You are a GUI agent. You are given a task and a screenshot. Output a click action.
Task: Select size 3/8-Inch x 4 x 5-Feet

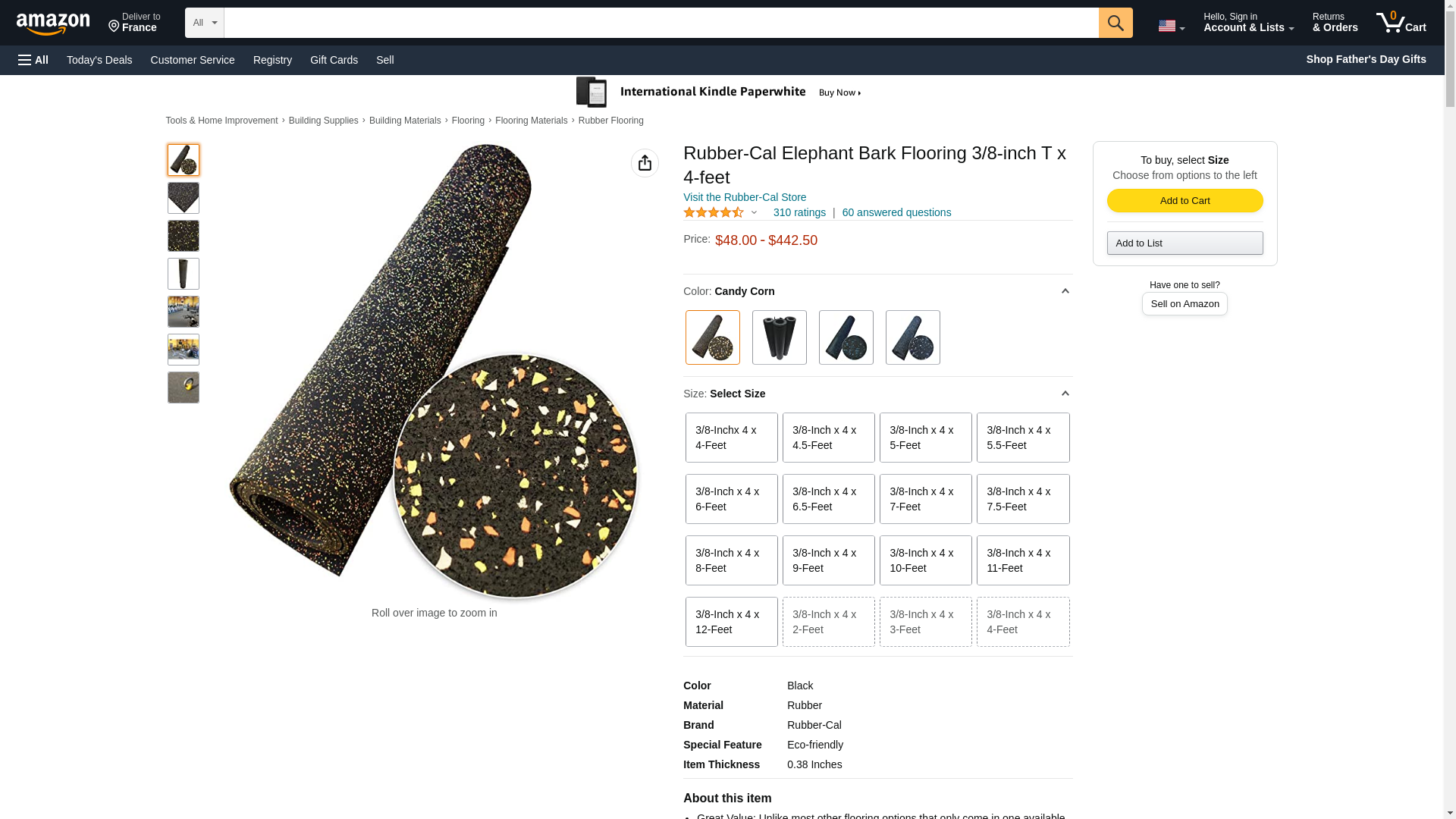click(925, 438)
